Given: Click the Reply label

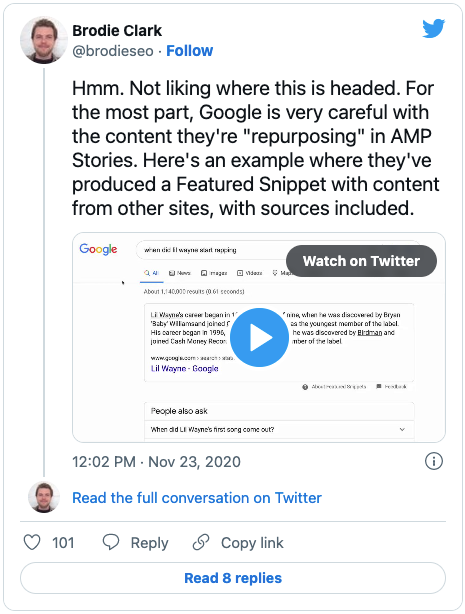Looking at the screenshot, I should [149, 543].
